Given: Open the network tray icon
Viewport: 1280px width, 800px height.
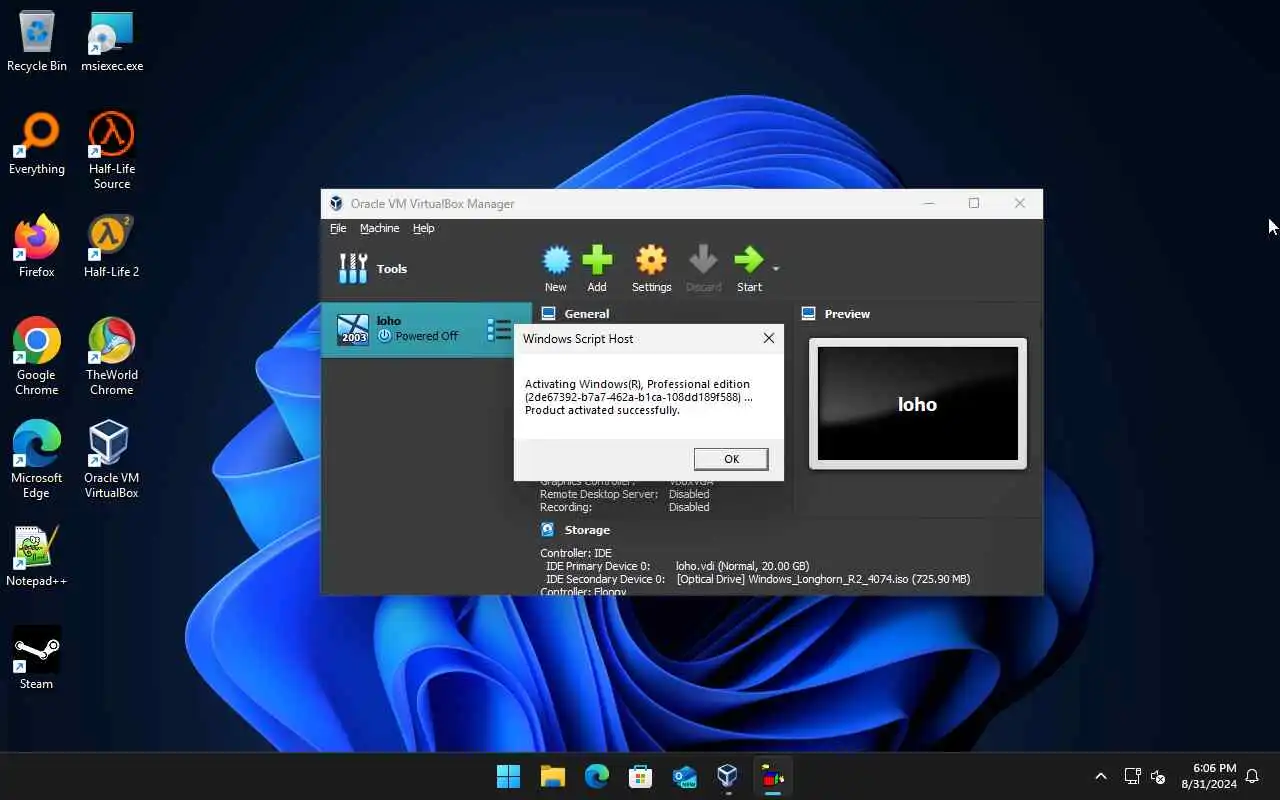Looking at the screenshot, I should (x=1132, y=776).
